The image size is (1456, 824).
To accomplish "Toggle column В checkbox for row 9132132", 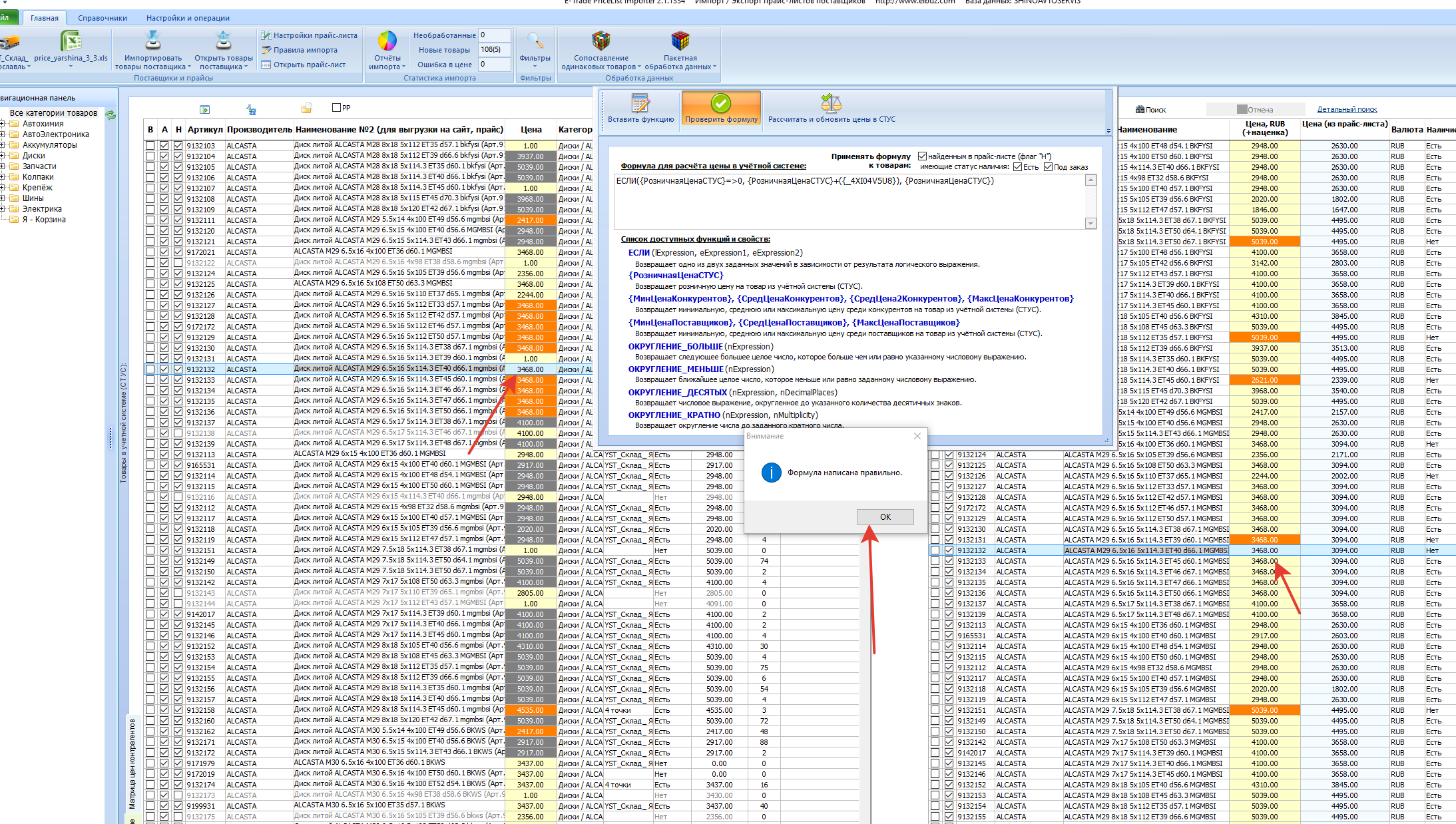I will (x=150, y=369).
